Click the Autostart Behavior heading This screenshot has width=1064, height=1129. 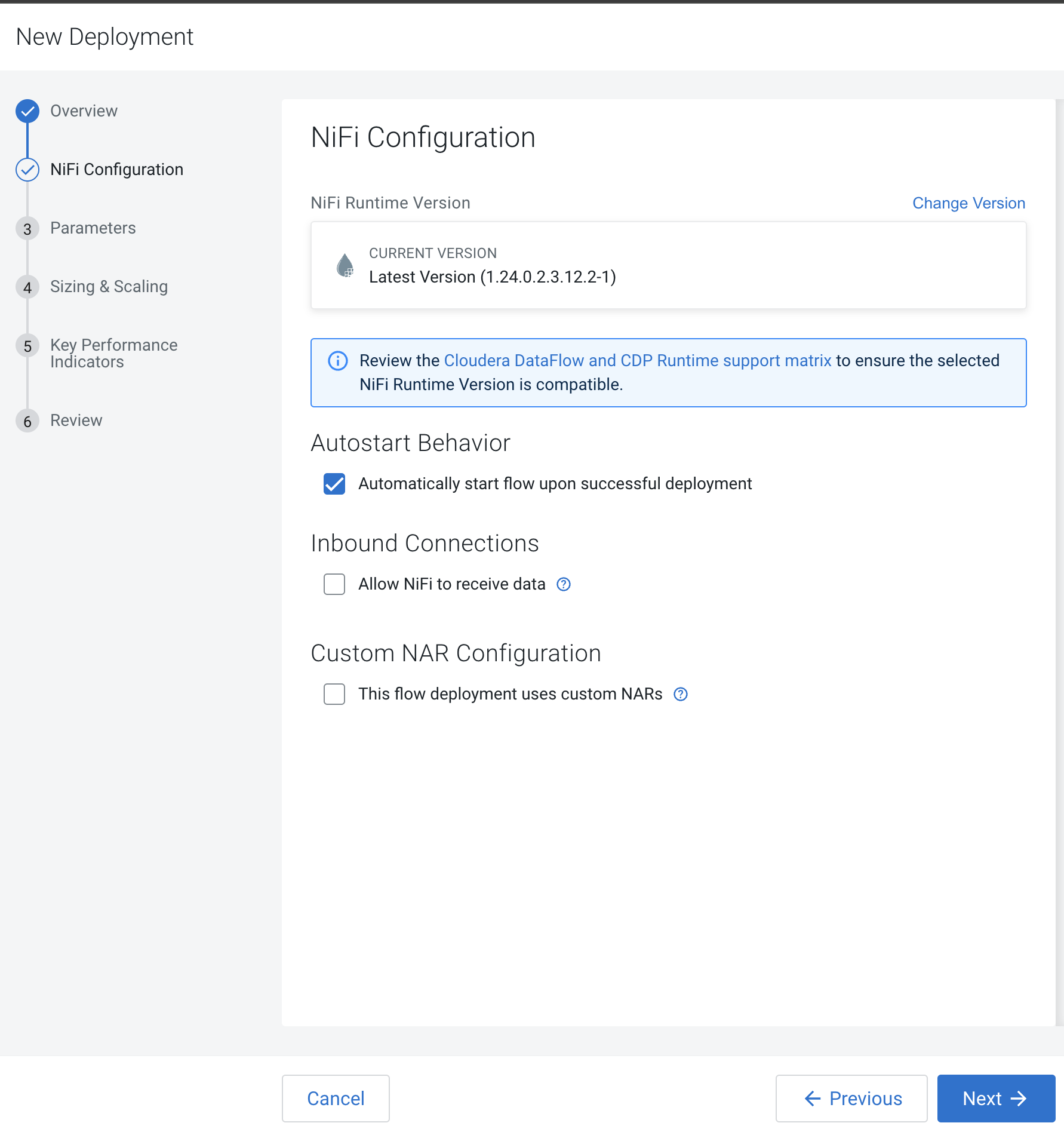410,443
